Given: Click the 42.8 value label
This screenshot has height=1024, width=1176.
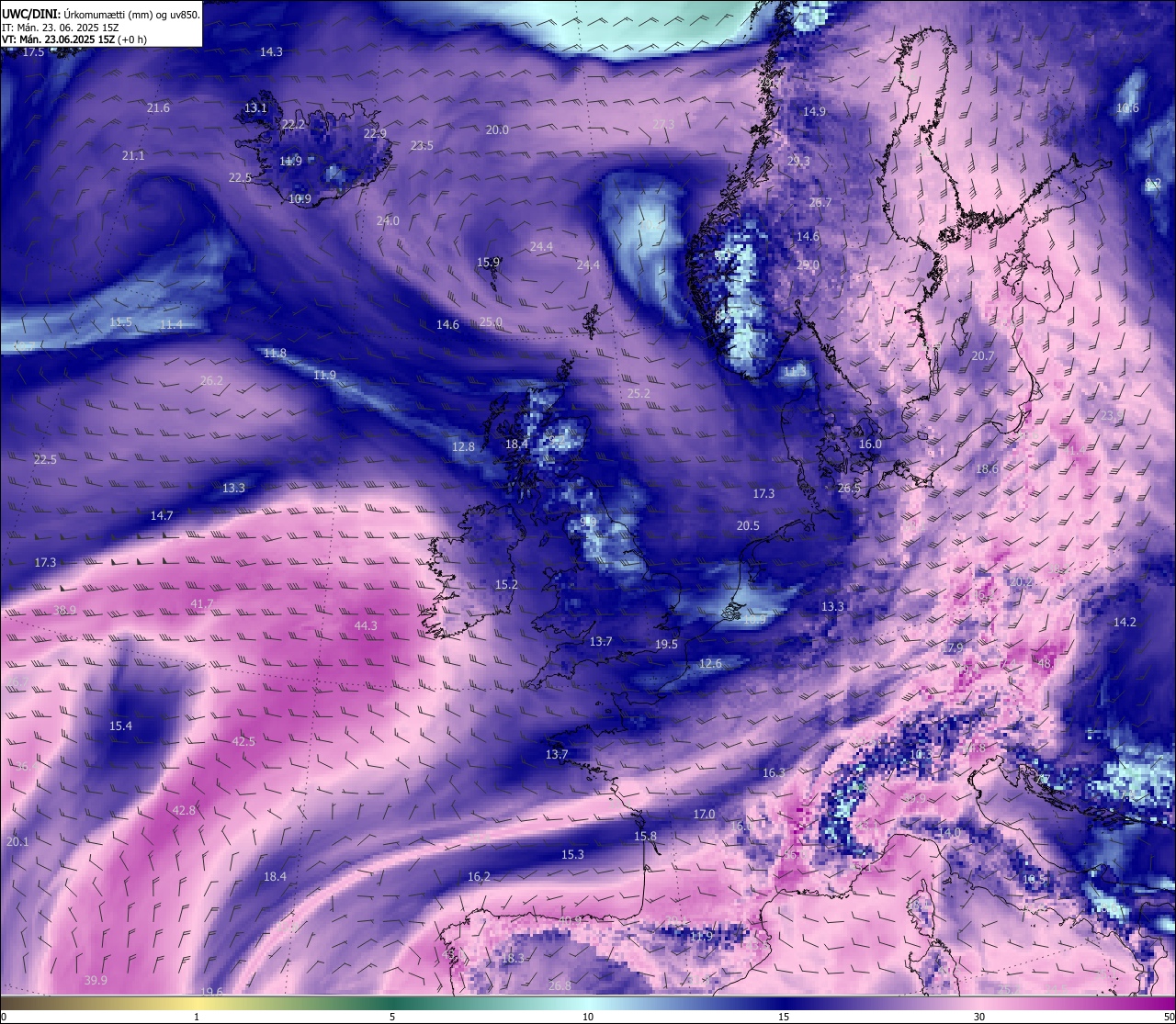Looking at the screenshot, I should coord(184,810).
